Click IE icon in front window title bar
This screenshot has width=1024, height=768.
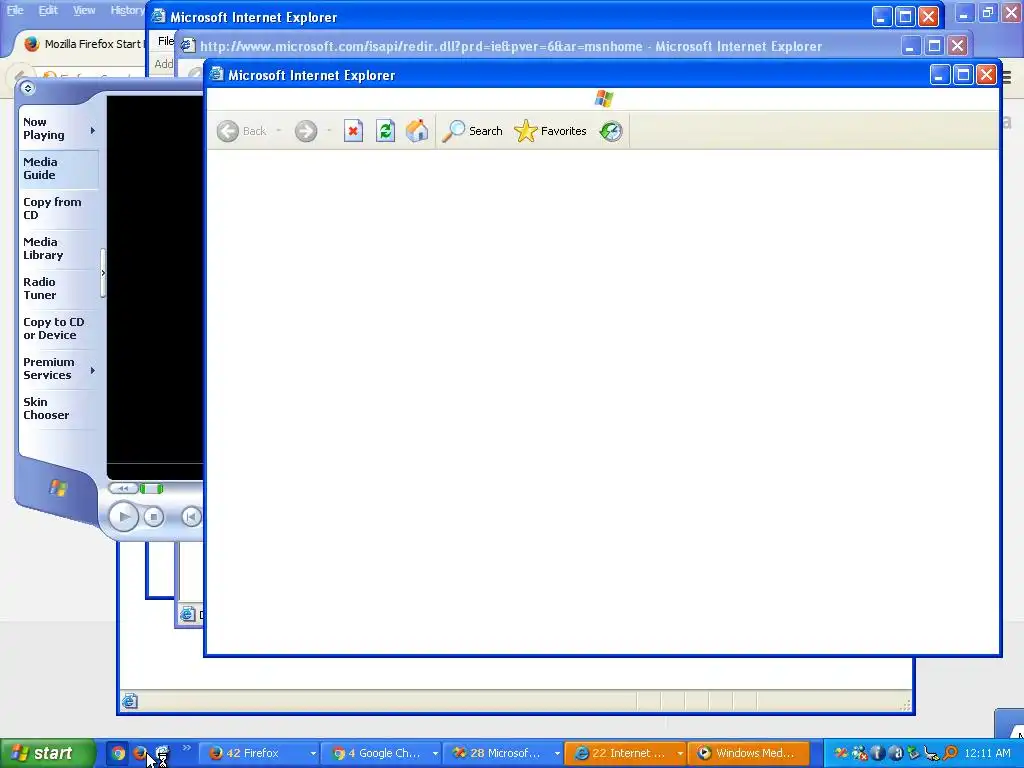(x=216, y=74)
